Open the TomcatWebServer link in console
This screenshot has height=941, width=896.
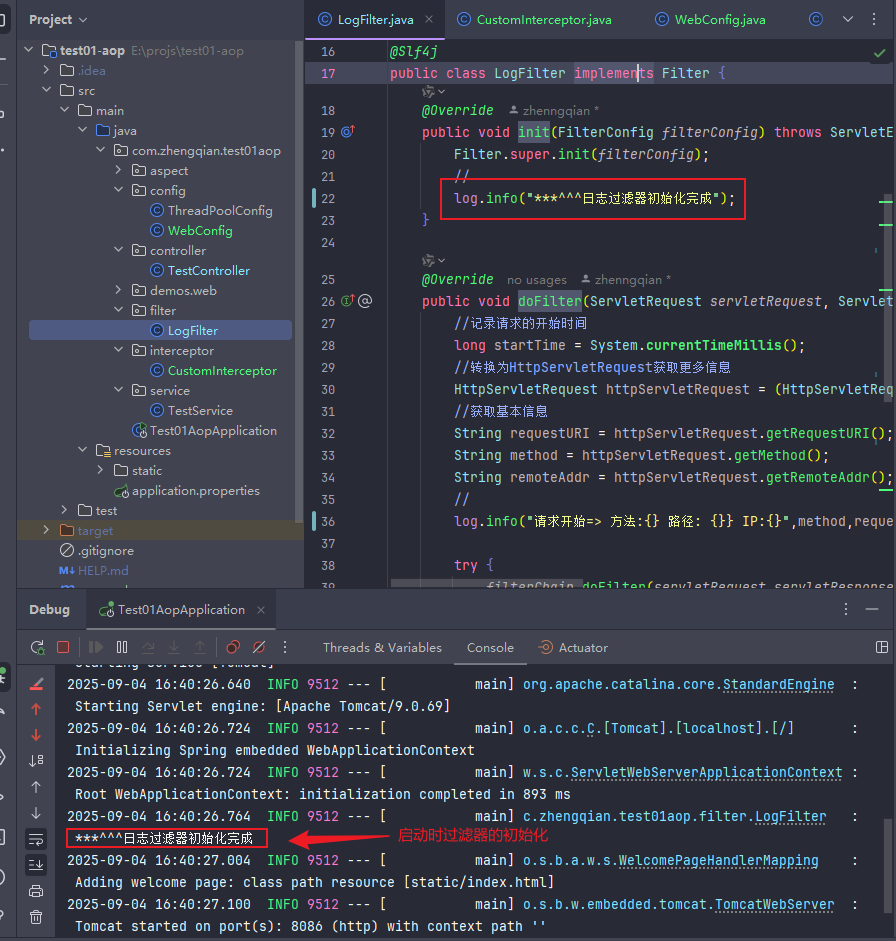coord(774,904)
